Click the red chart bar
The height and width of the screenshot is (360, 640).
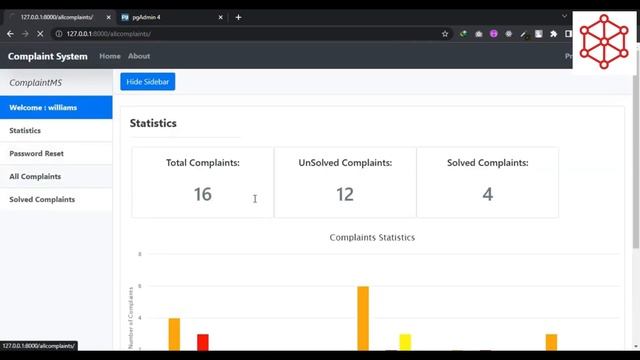(x=203, y=342)
